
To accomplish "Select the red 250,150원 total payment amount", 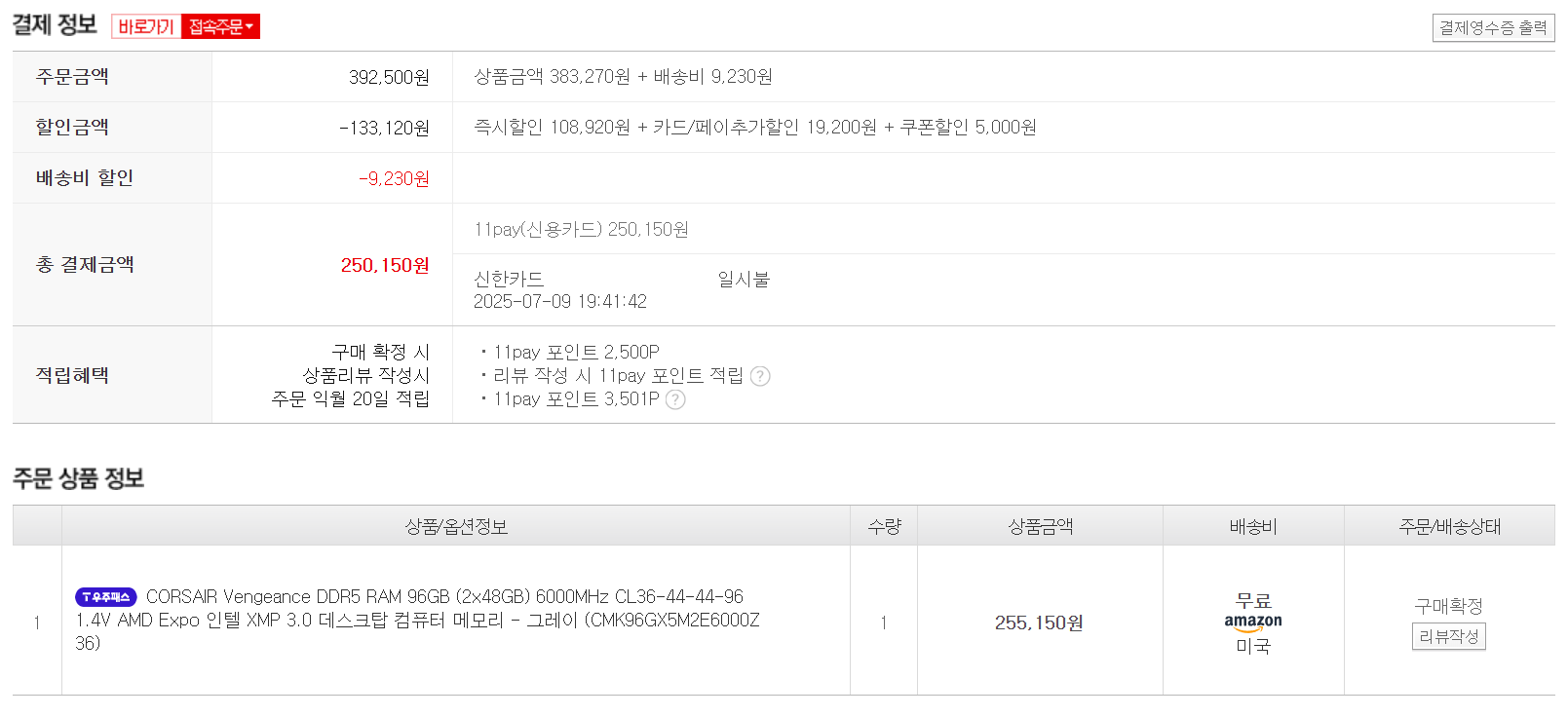I will click(385, 265).
